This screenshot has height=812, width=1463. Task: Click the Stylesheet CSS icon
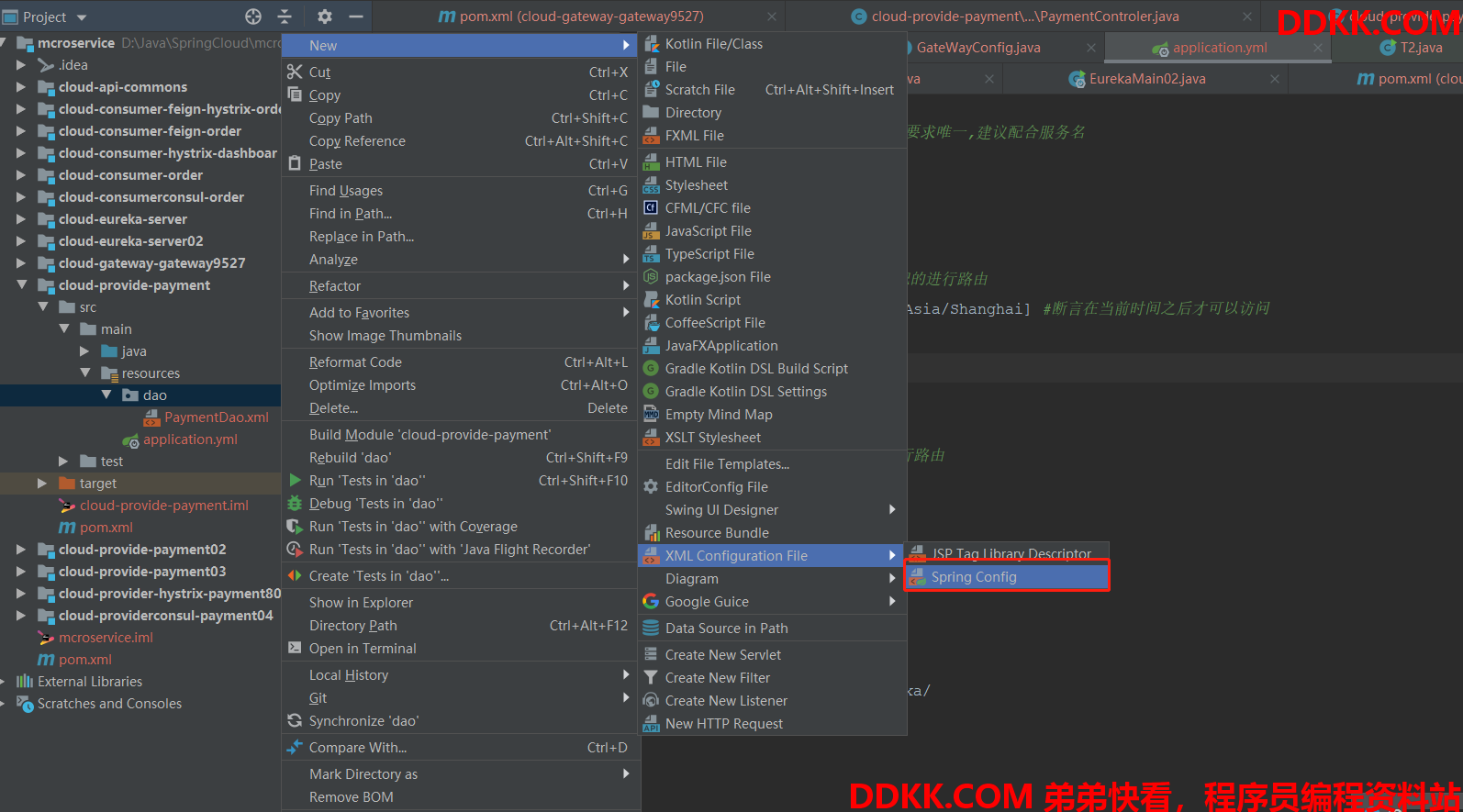click(651, 184)
